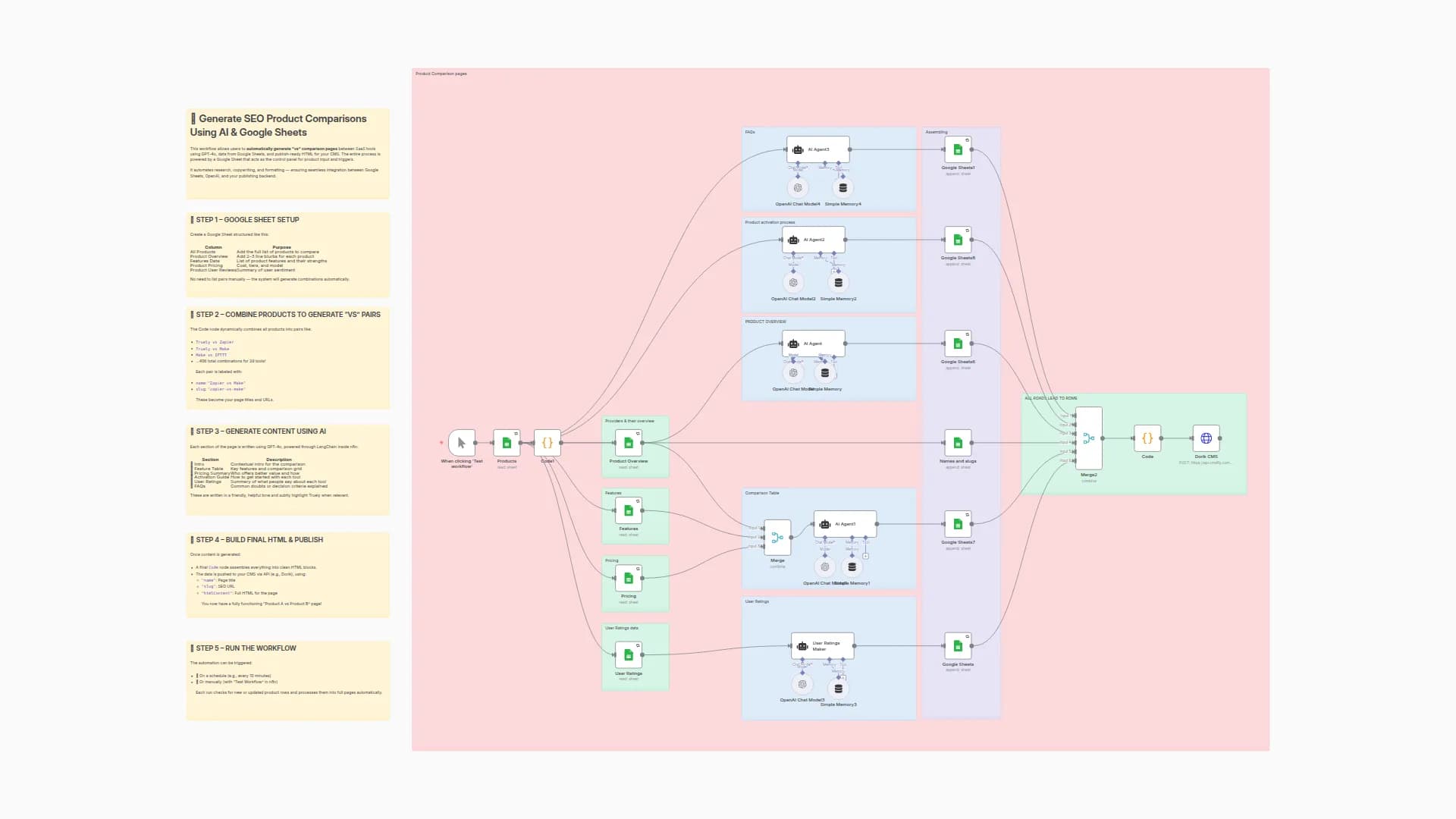Toggle the corner badge on Product Overview
Viewport: 1456px width, 819px height.
pos(639,434)
